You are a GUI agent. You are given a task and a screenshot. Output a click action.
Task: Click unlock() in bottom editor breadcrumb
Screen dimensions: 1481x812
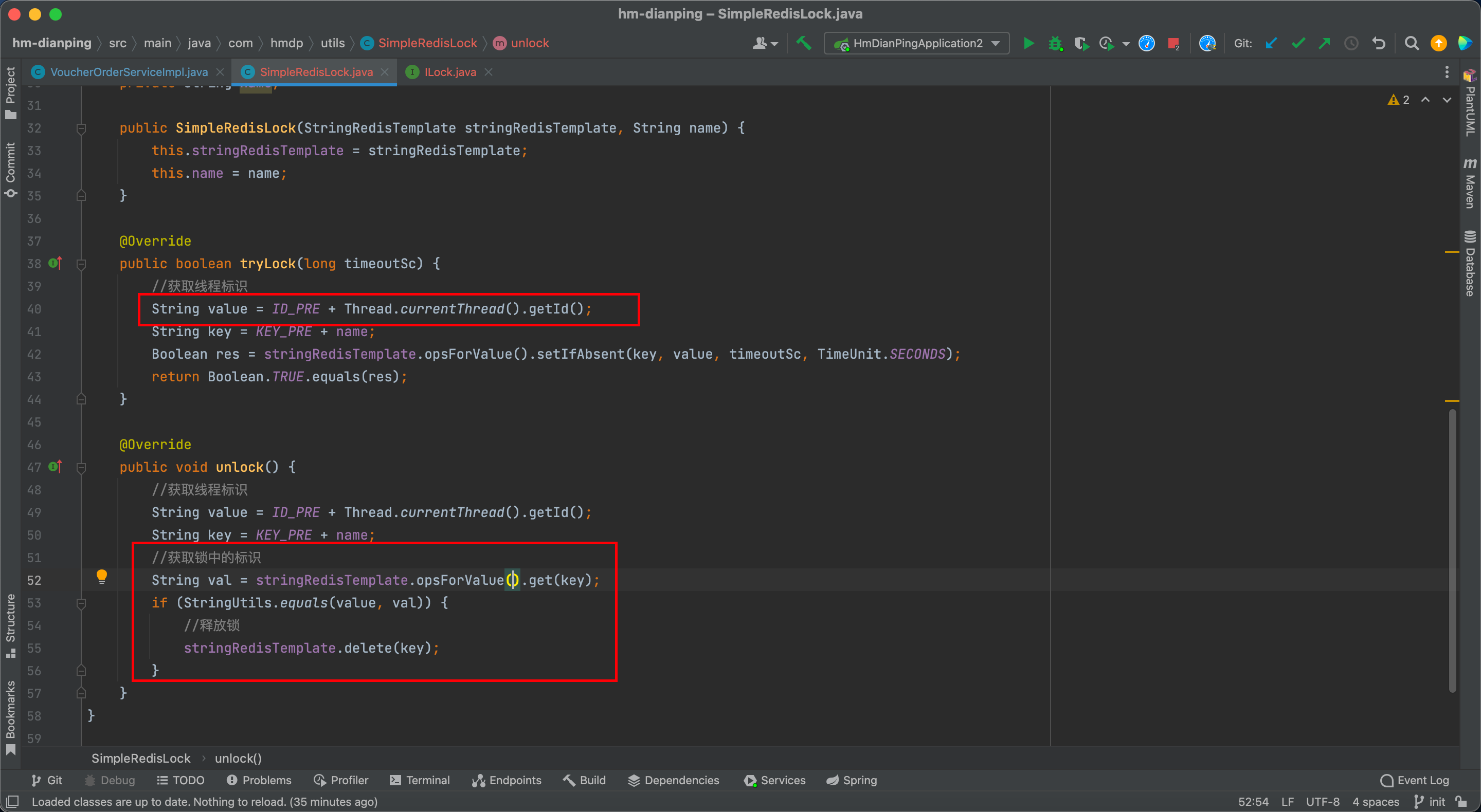tap(238, 758)
